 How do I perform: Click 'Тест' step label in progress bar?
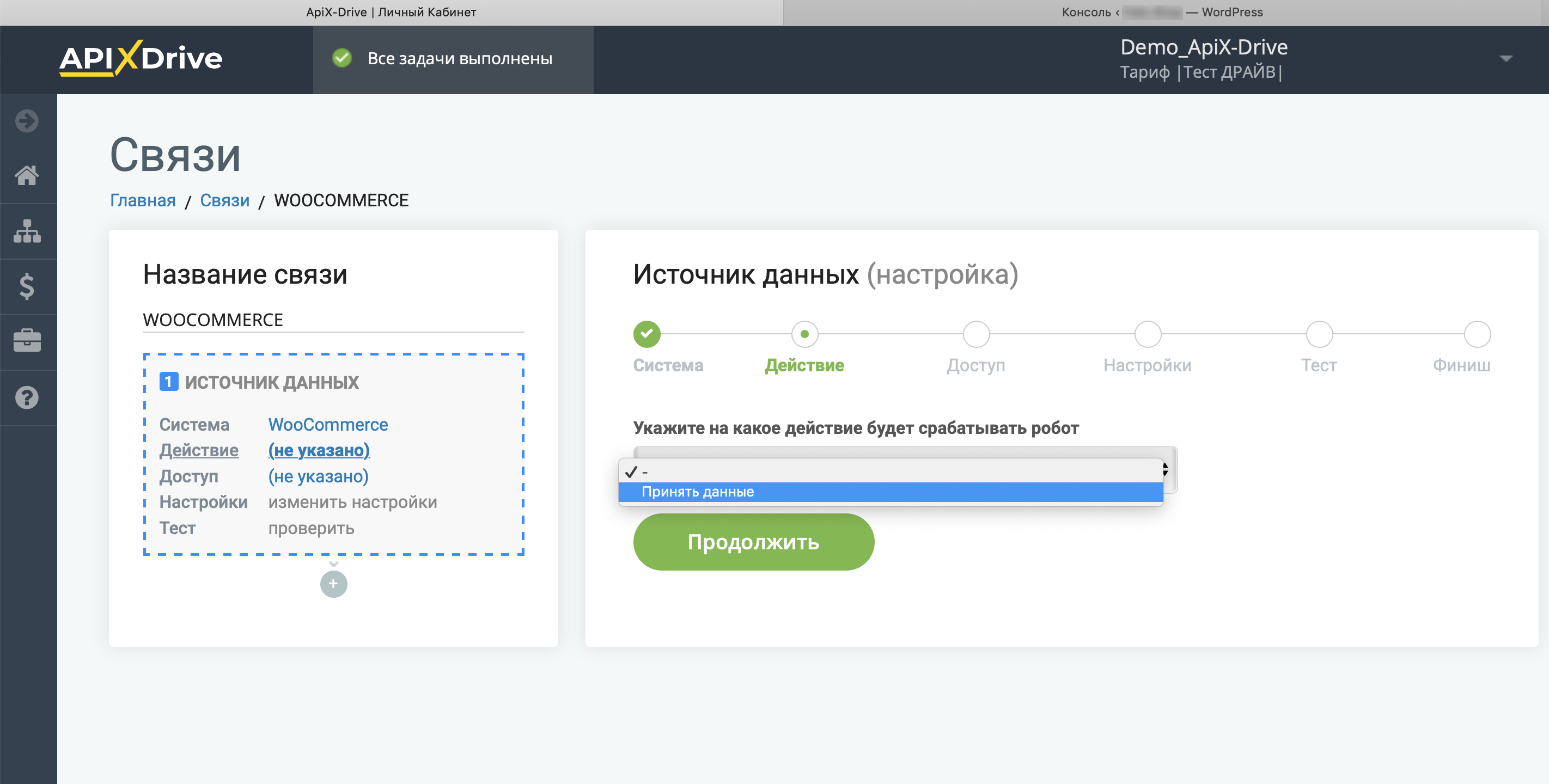pos(1319,365)
